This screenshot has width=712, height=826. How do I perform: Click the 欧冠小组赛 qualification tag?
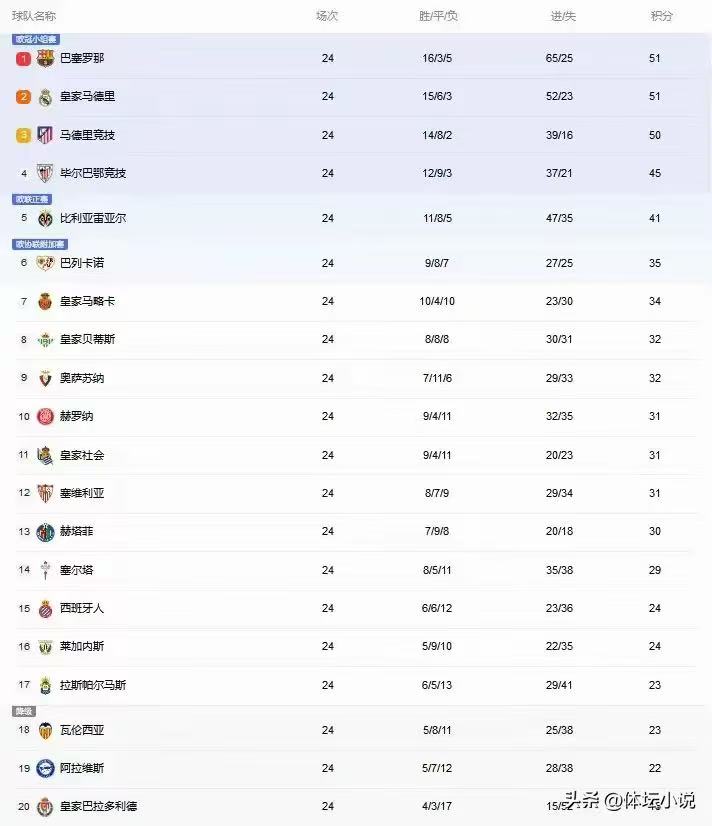coord(35,39)
